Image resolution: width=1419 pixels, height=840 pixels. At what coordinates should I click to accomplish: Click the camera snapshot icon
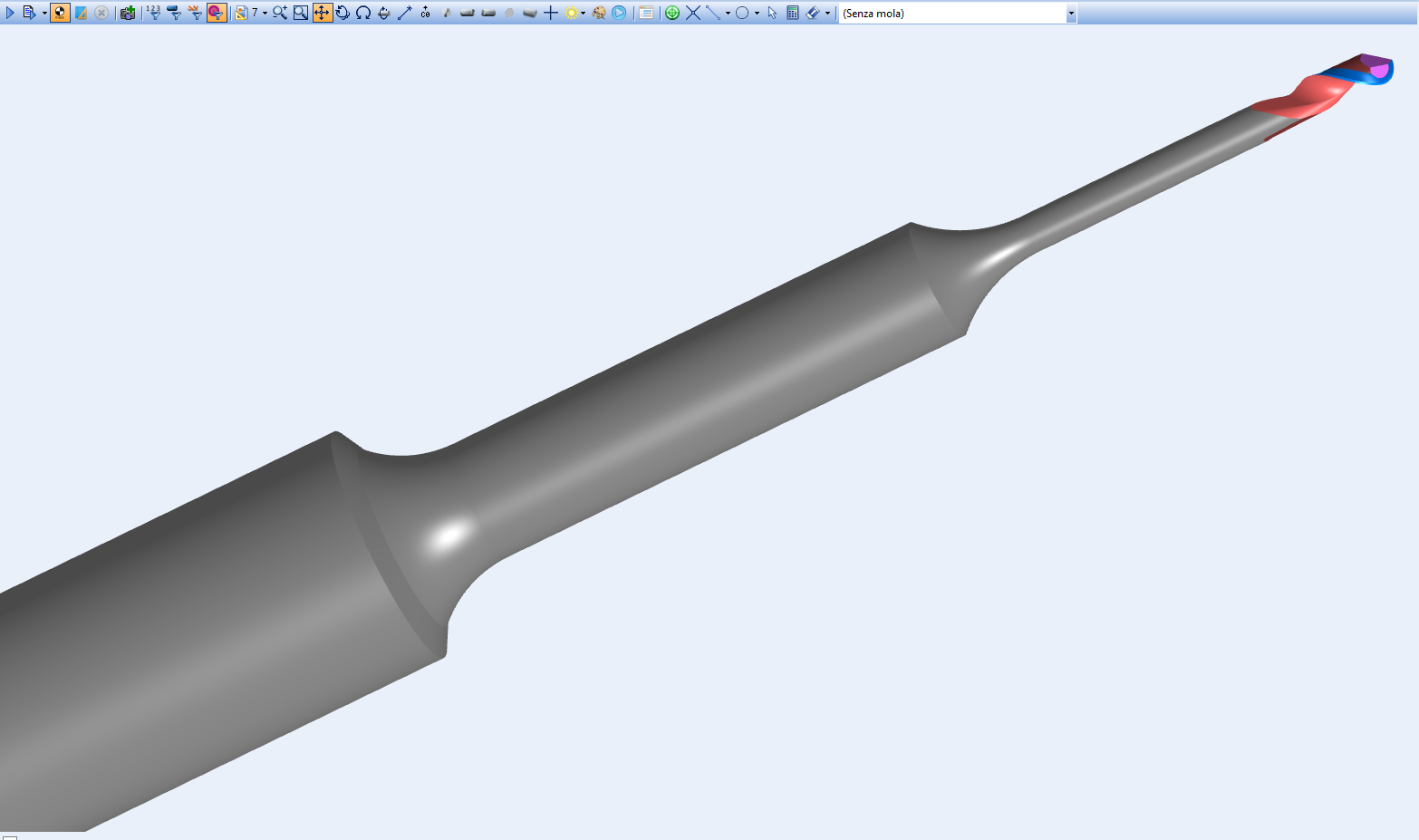[128, 13]
